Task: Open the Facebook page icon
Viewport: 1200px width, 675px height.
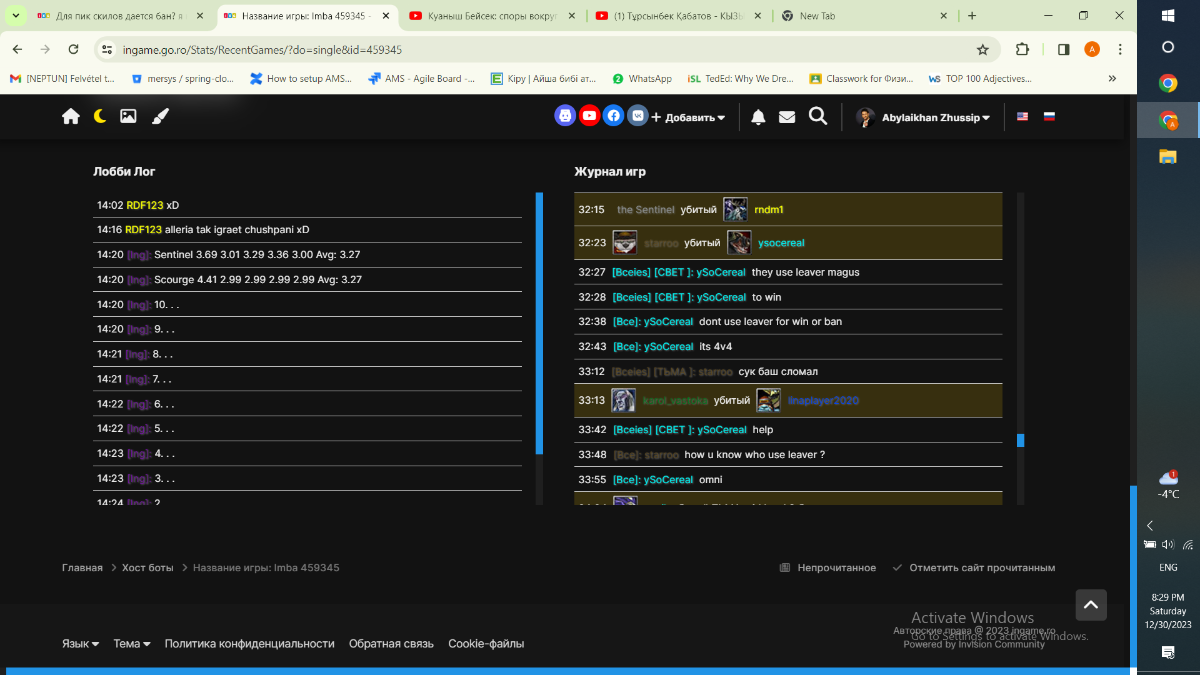Action: pyautogui.click(x=613, y=116)
